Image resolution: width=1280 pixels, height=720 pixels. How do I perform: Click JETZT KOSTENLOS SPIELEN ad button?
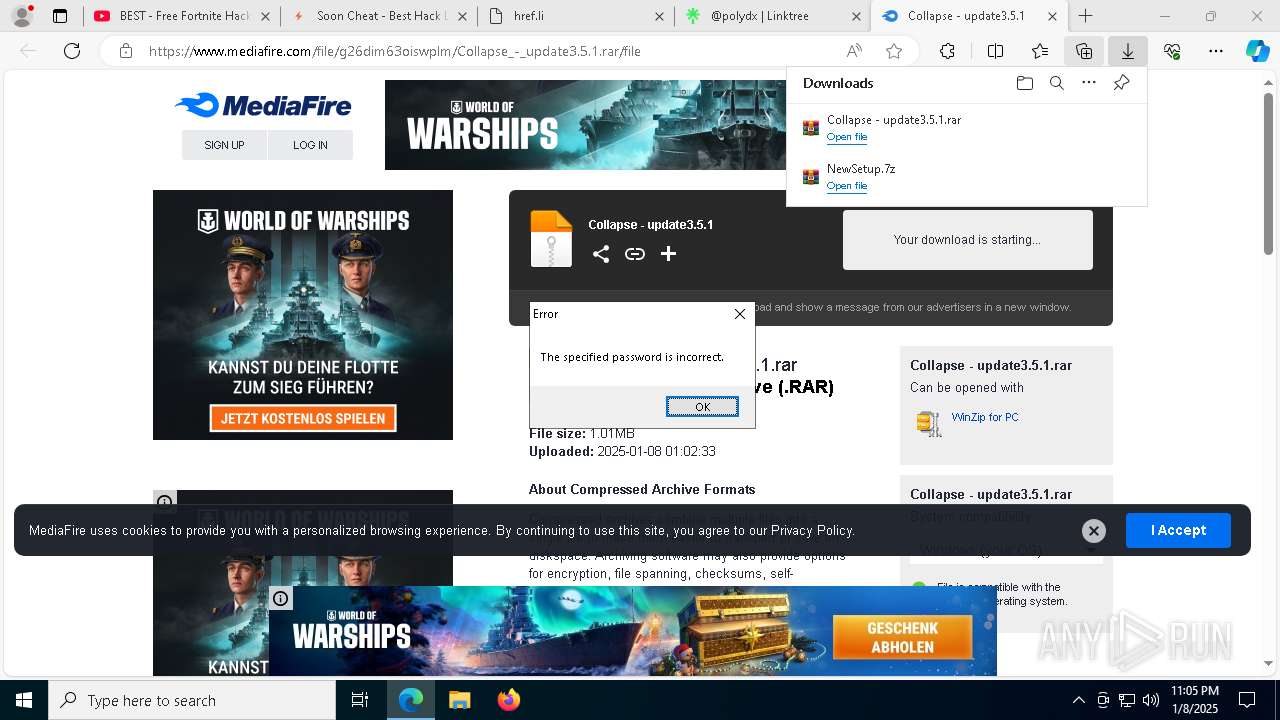[x=303, y=418]
